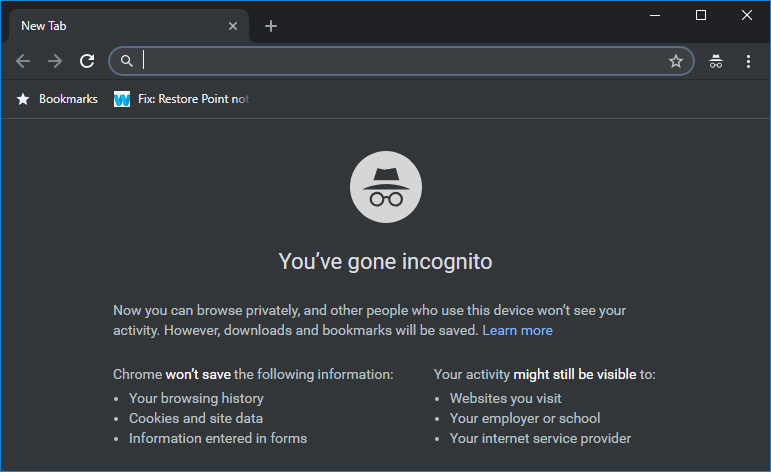
Task: Close the New Tab tab
Action: point(233,26)
